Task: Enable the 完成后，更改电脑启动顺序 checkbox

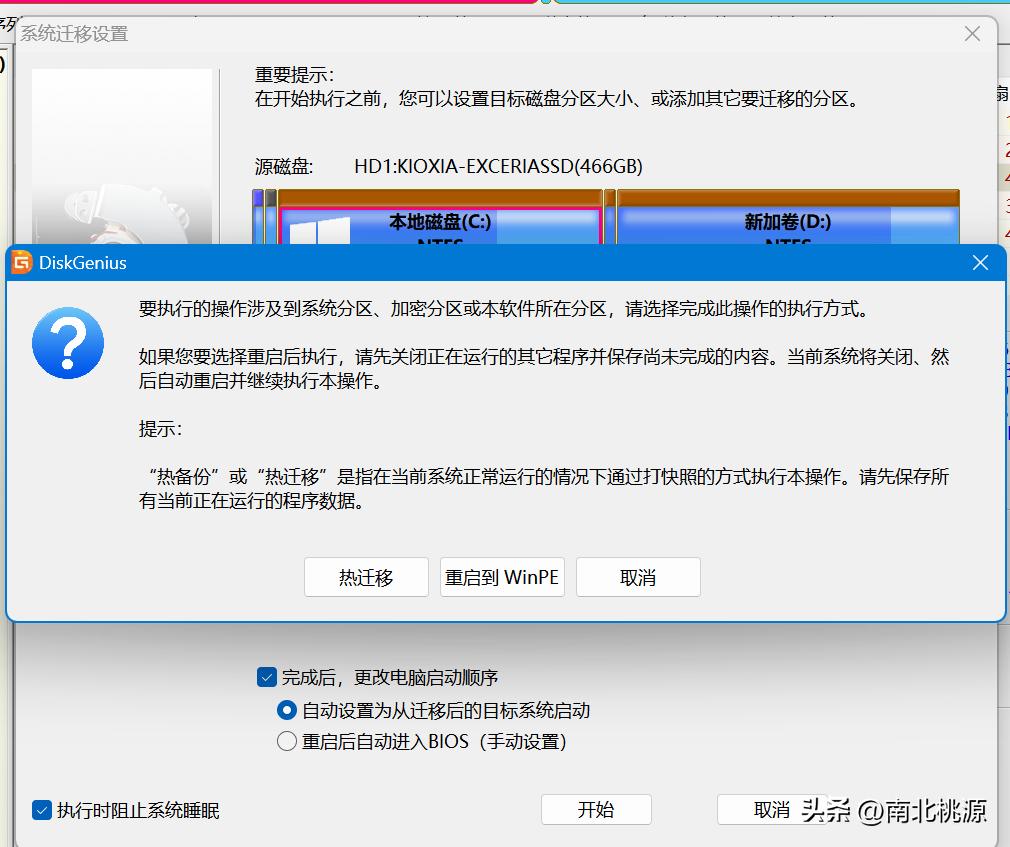Action: (x=266, y=677)
